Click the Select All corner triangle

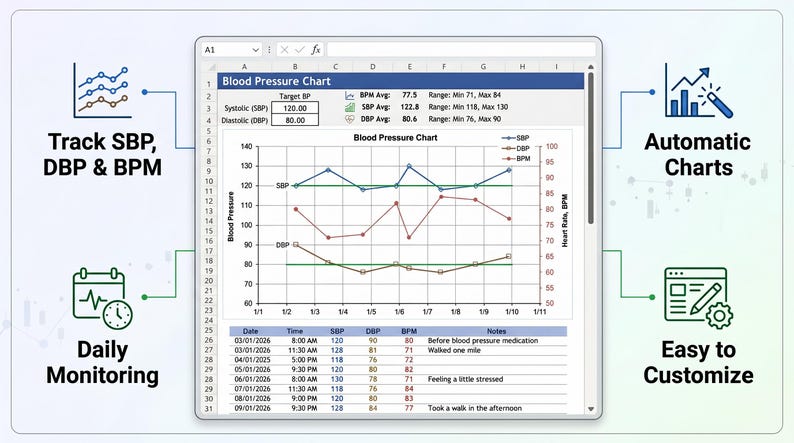(x=210, y=67)
